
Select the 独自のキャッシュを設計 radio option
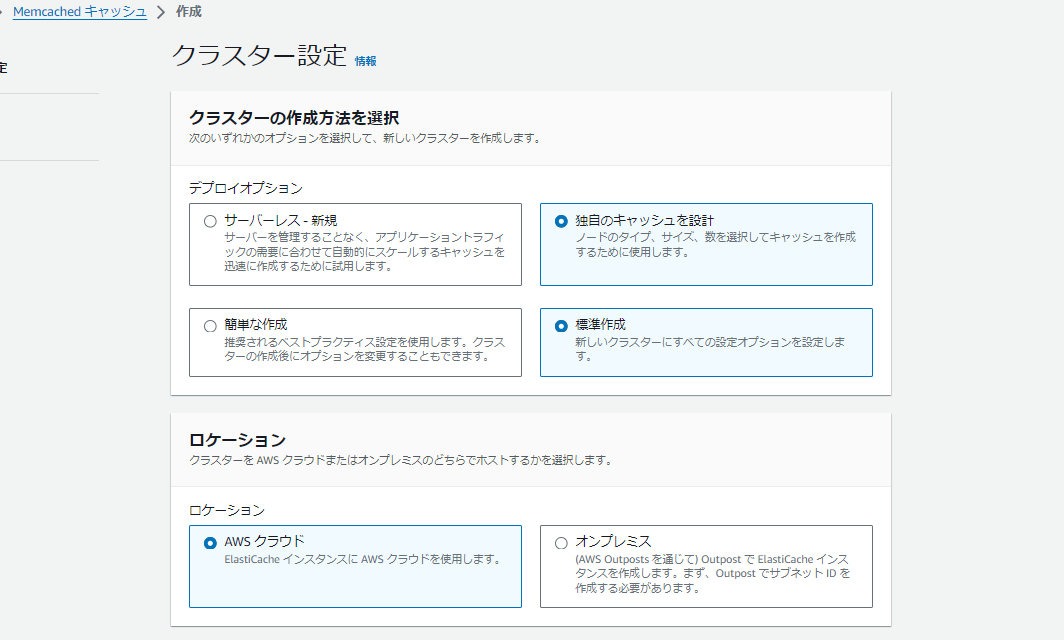pos(561,221)
